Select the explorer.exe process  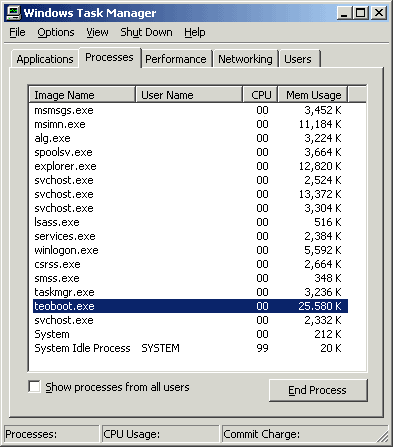tap(190, 166)
